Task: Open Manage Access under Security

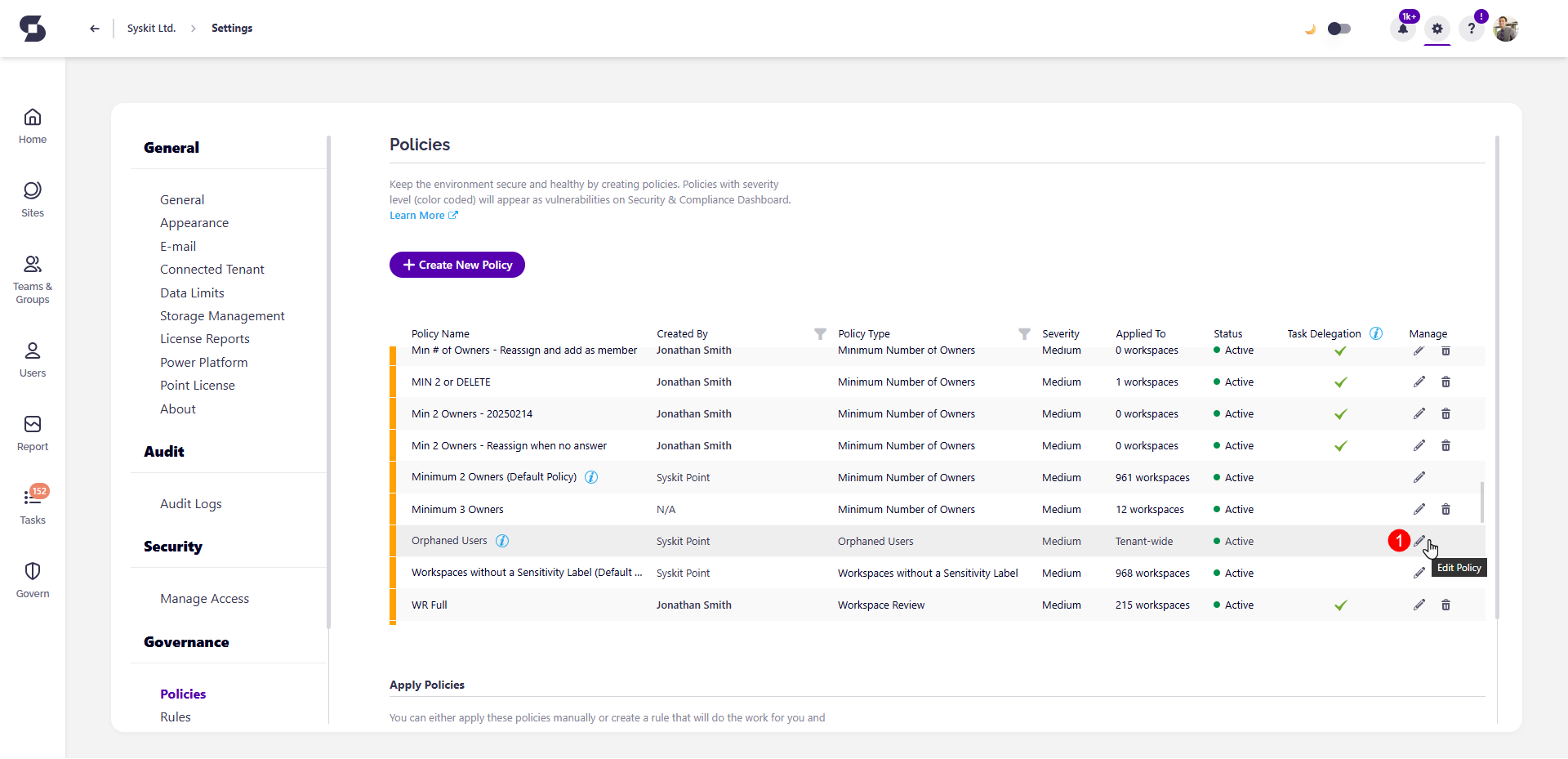Action: [x=204, y=598]
